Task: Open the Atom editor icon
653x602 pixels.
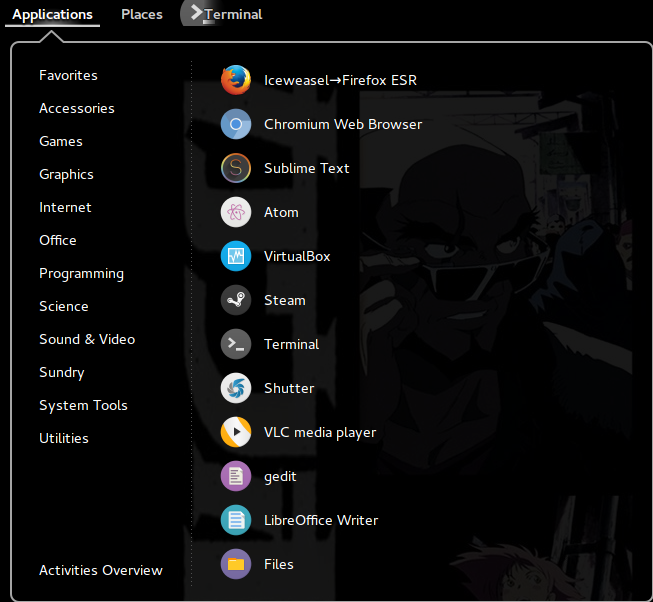Action: pyautogui.click(x=236, y=212)
